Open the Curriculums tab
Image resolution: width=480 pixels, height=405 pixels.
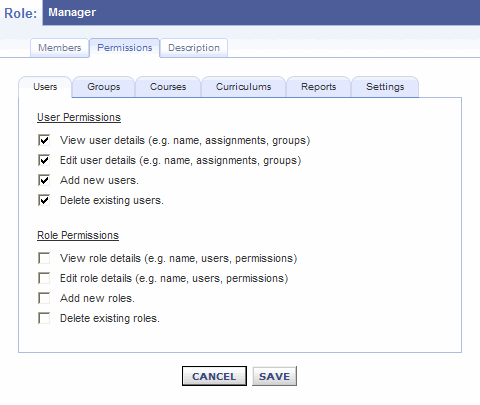(244, 87)
